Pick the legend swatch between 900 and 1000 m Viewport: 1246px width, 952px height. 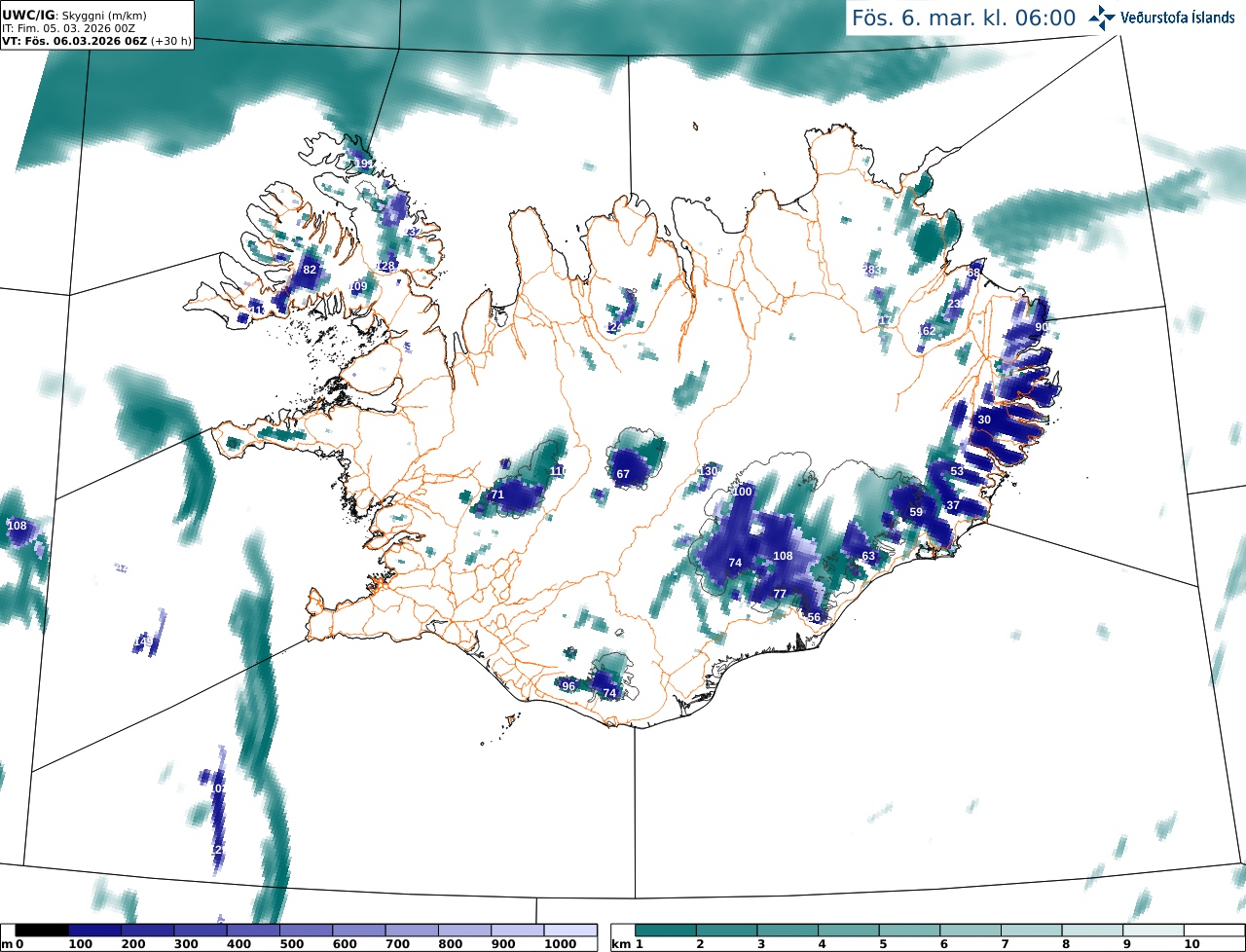point(517,931)
